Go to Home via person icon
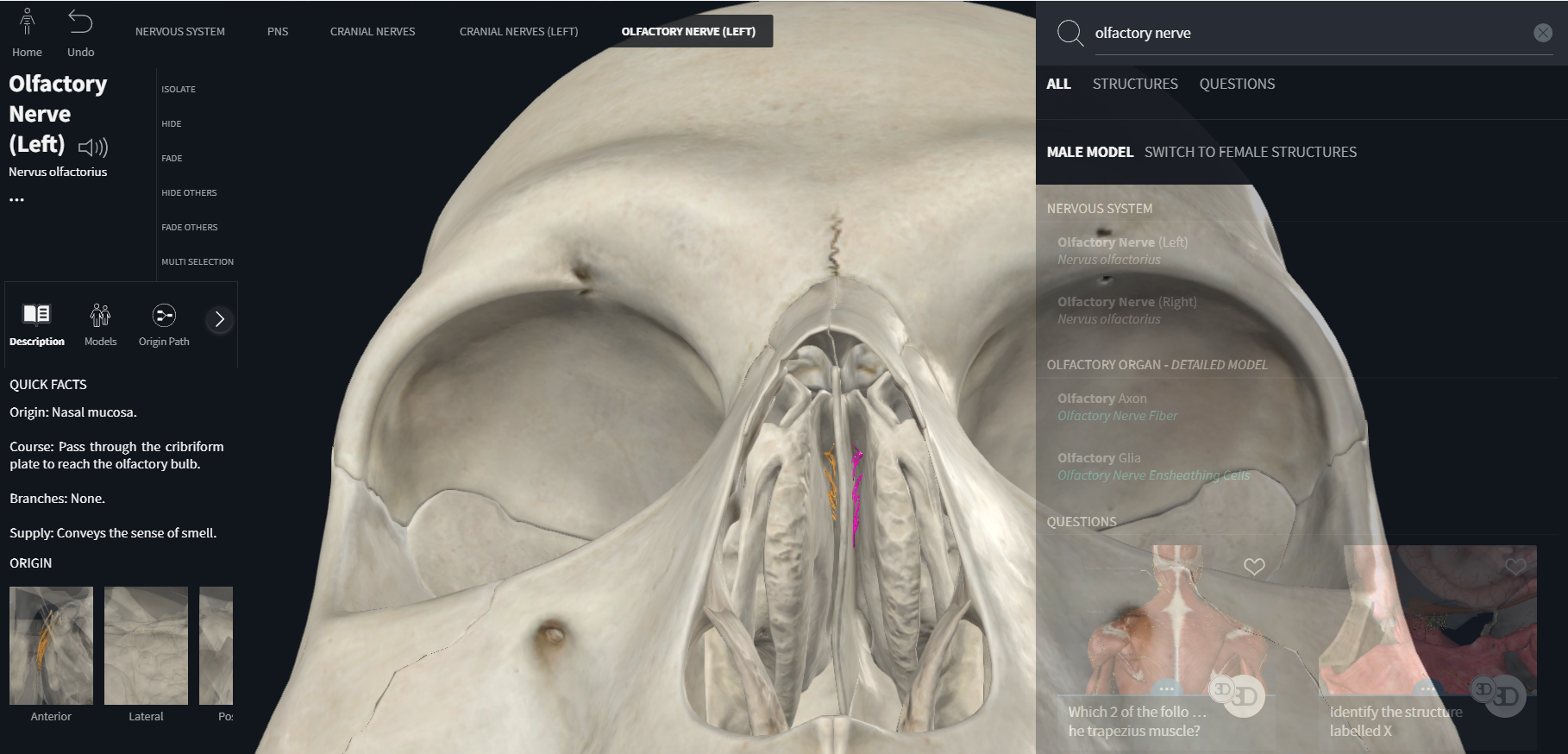This screenshot has height=754, width=1568. point(27,22)
